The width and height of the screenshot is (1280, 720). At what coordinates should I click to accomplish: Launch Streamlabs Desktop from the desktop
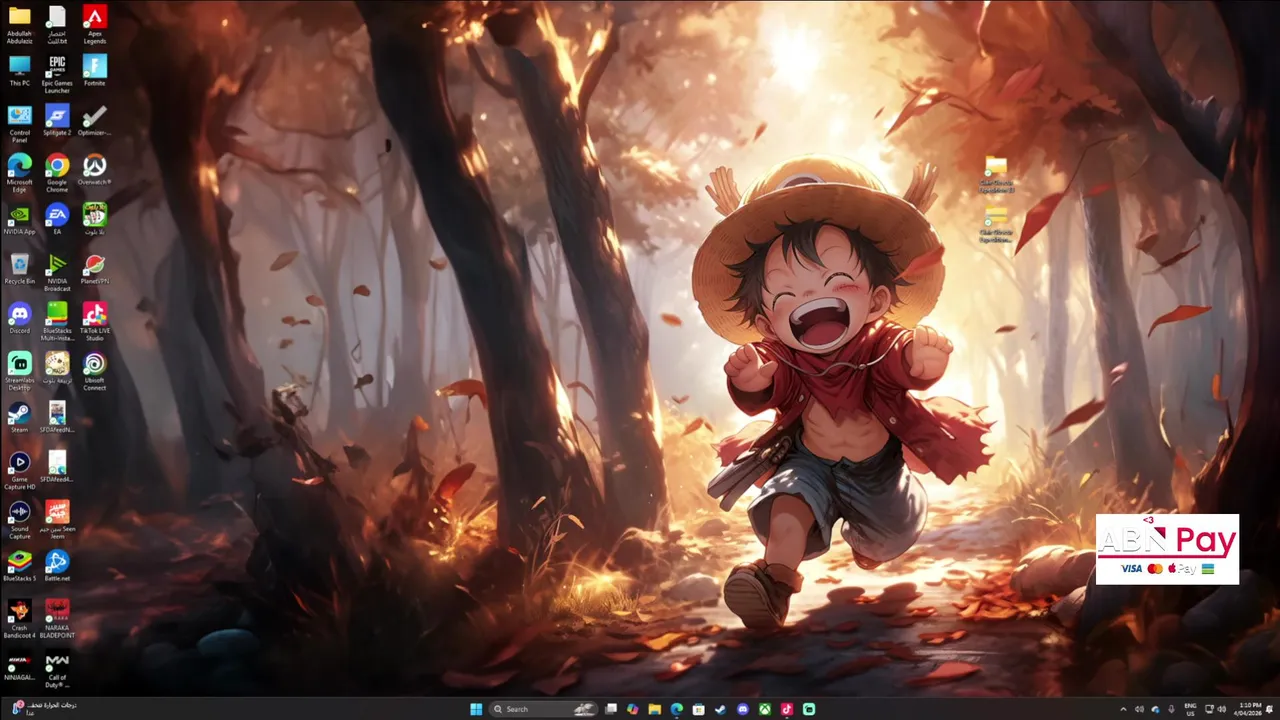click(x=19, y=370)
